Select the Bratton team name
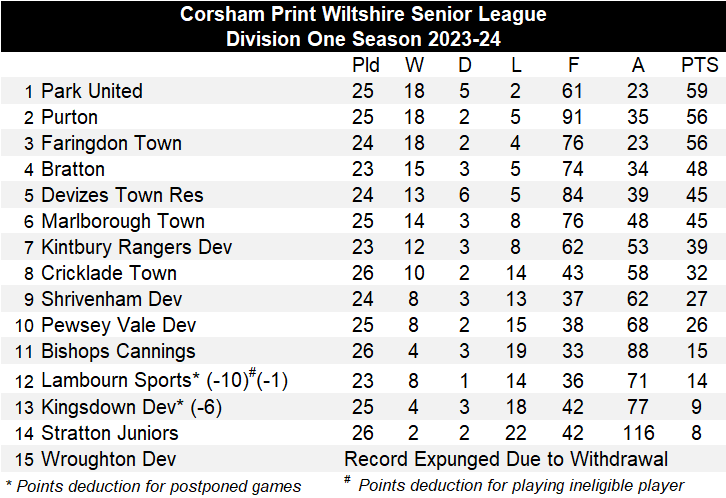Screen dimensions: 726x498 pyautogui.click(x=73, y=169)
